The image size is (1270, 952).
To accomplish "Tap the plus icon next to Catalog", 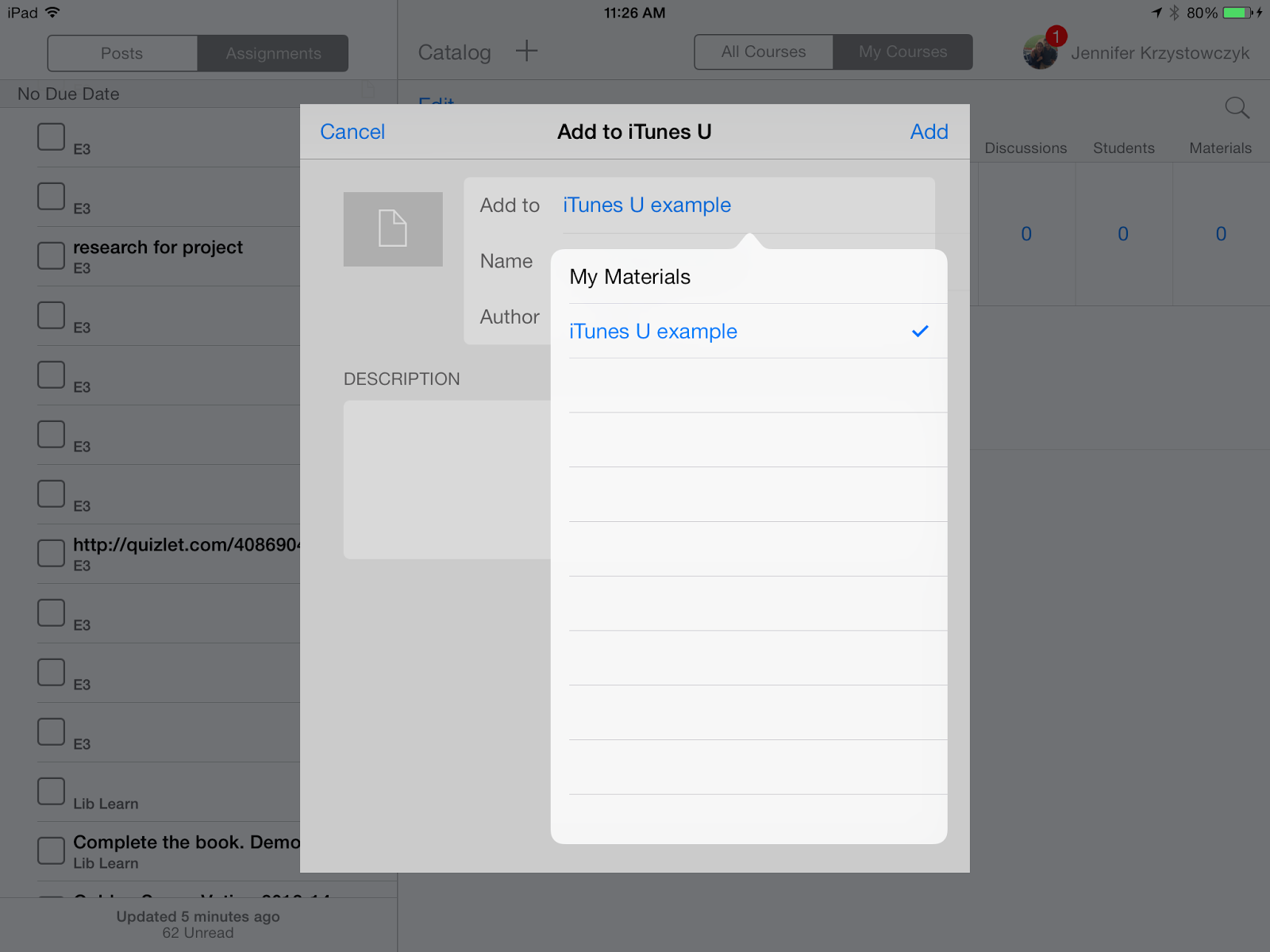I will tap(526, 52).
